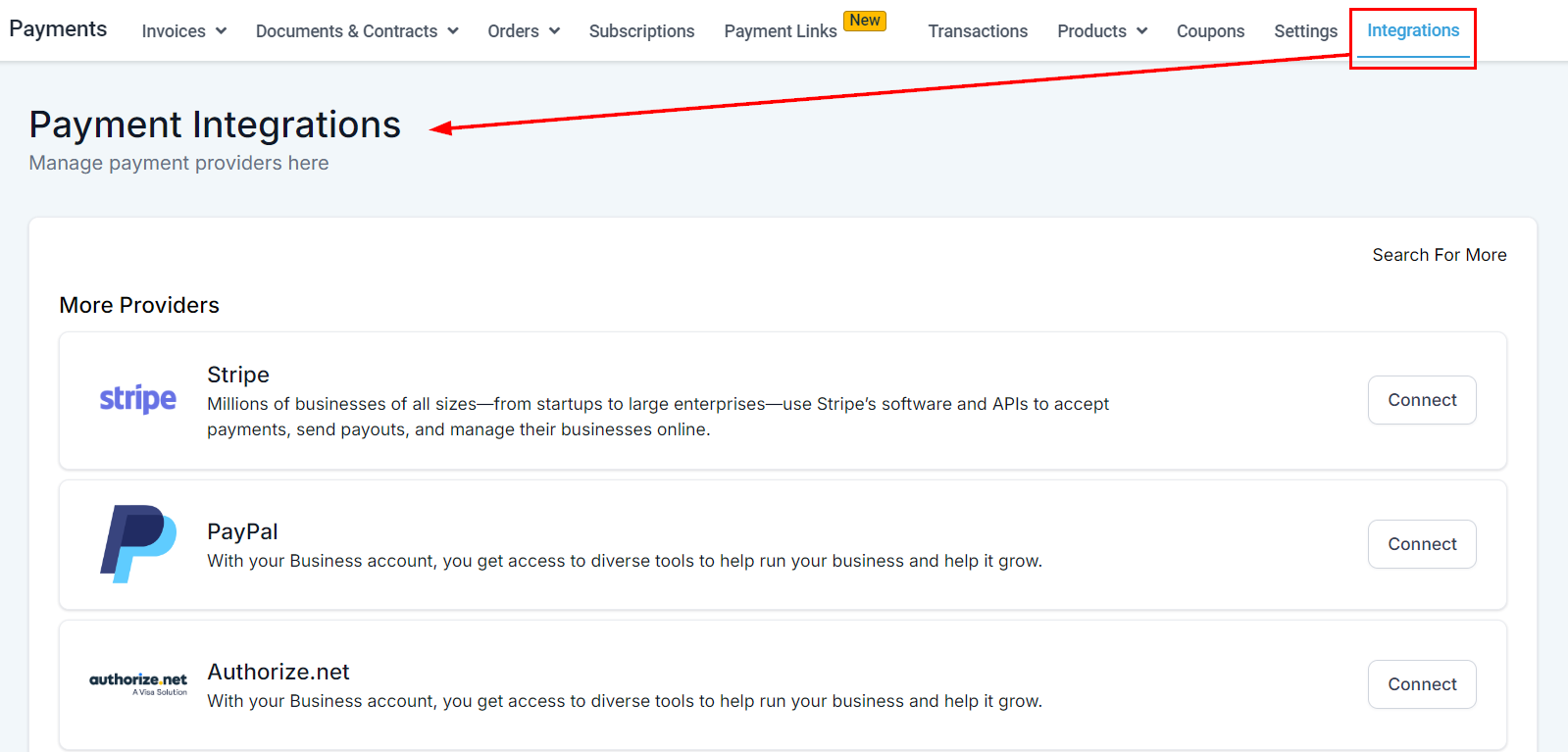Click the PayPal provider name
This screenshot has width=1568, height=752.
pyautogui.click(x=242, y=531)
